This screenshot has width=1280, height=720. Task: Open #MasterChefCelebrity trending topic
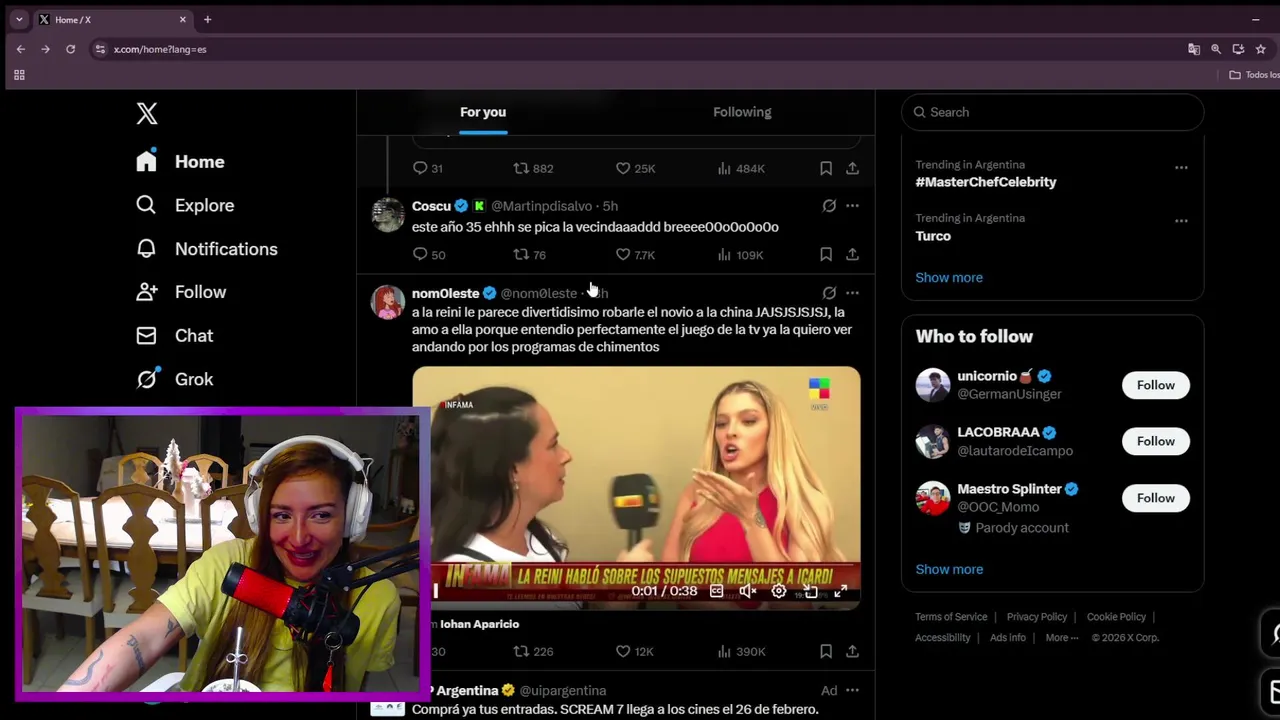click(986, 182)
